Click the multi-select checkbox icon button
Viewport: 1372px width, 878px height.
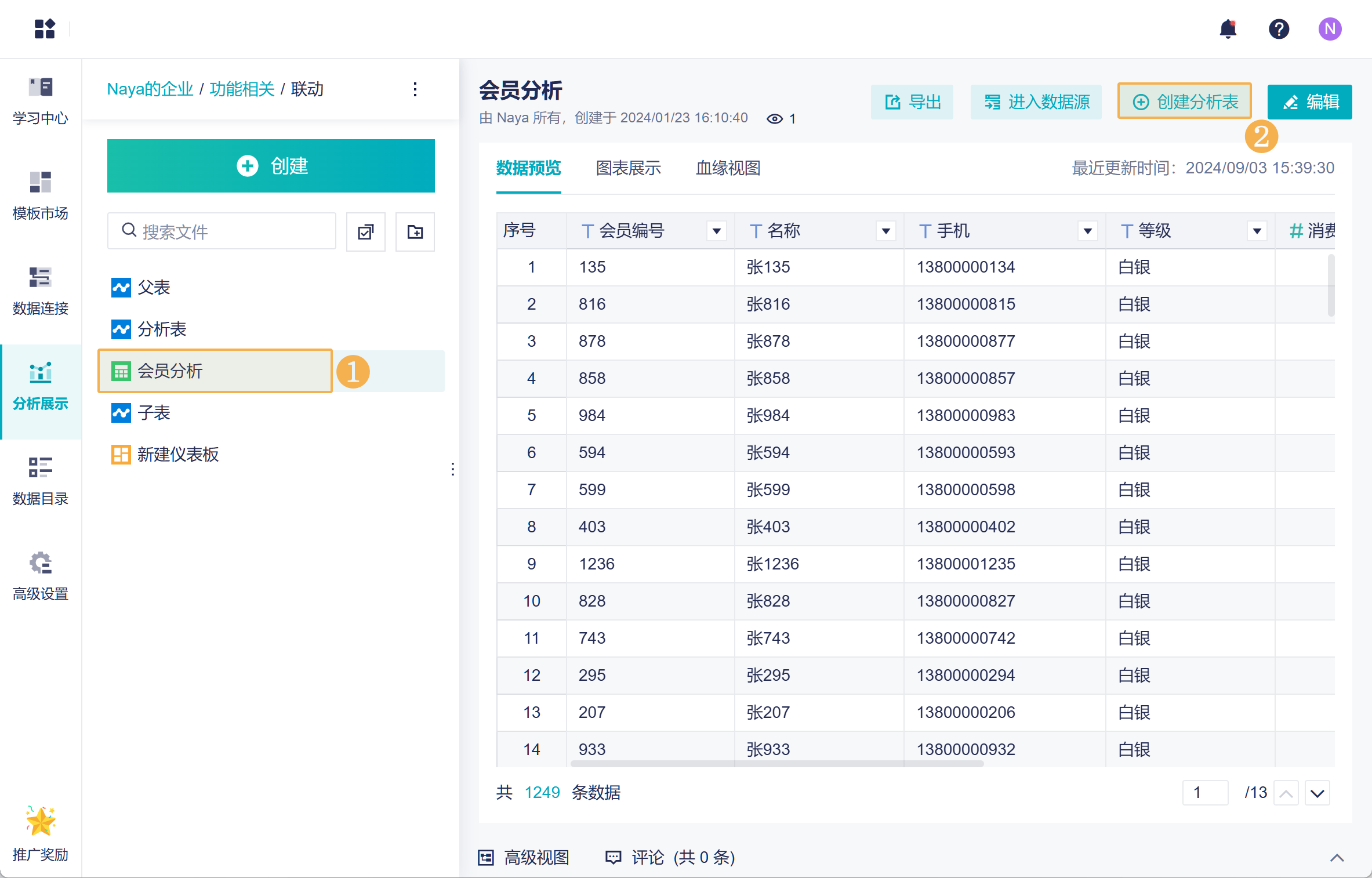pyautogui.click(x=366, y=232)
